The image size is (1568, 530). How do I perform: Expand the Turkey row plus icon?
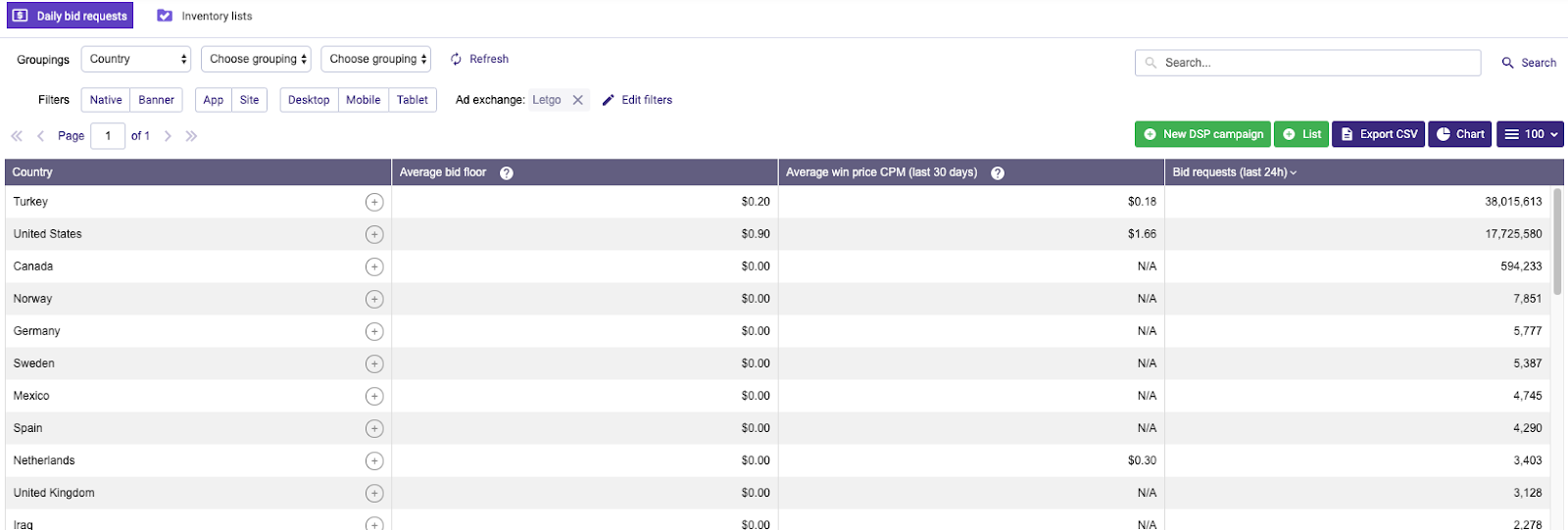point(374,202)
